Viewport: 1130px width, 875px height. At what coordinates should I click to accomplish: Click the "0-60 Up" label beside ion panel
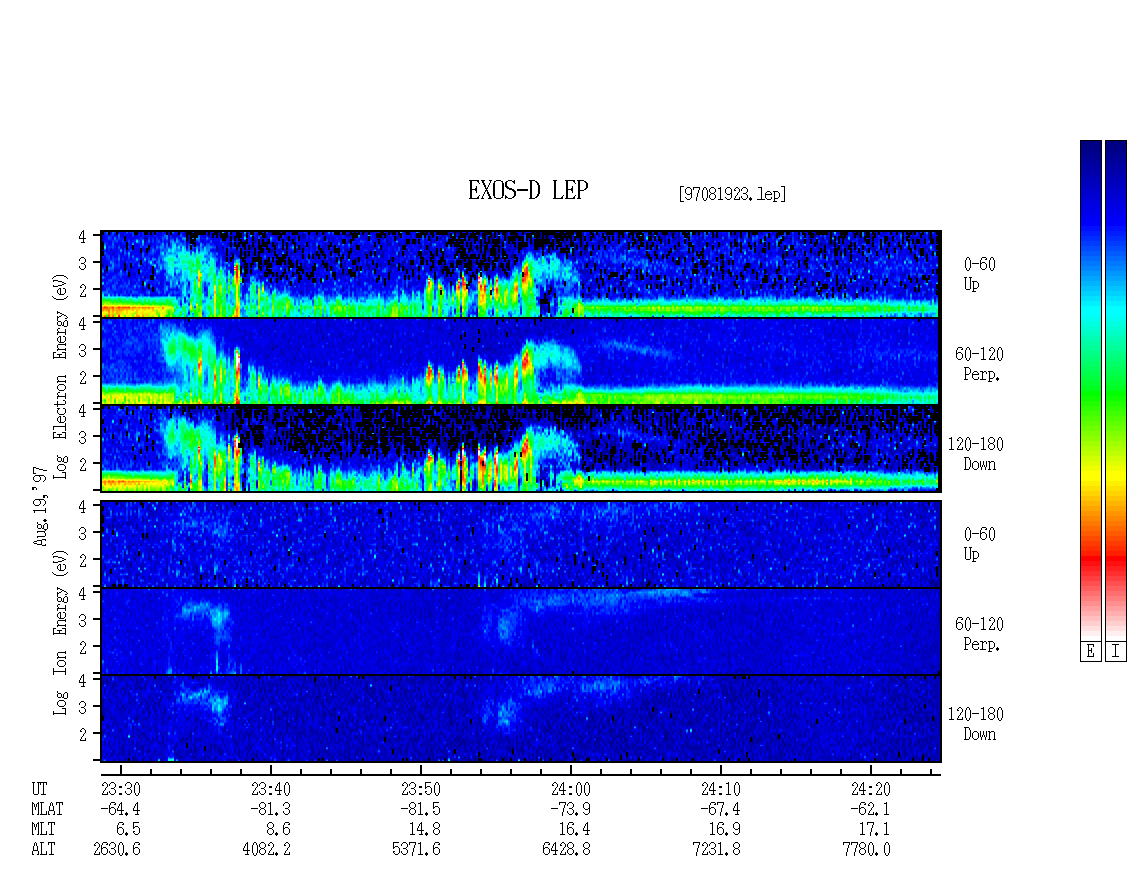pyautogui.click(x=979, y=544)
